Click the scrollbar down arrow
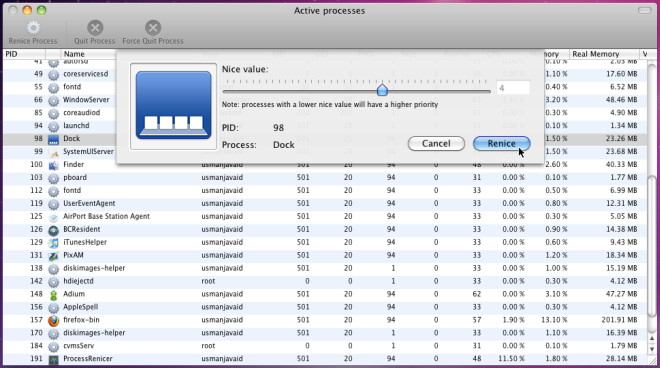Image resolution: width=660 pixels, height=368 pixels. click(652, 349)
